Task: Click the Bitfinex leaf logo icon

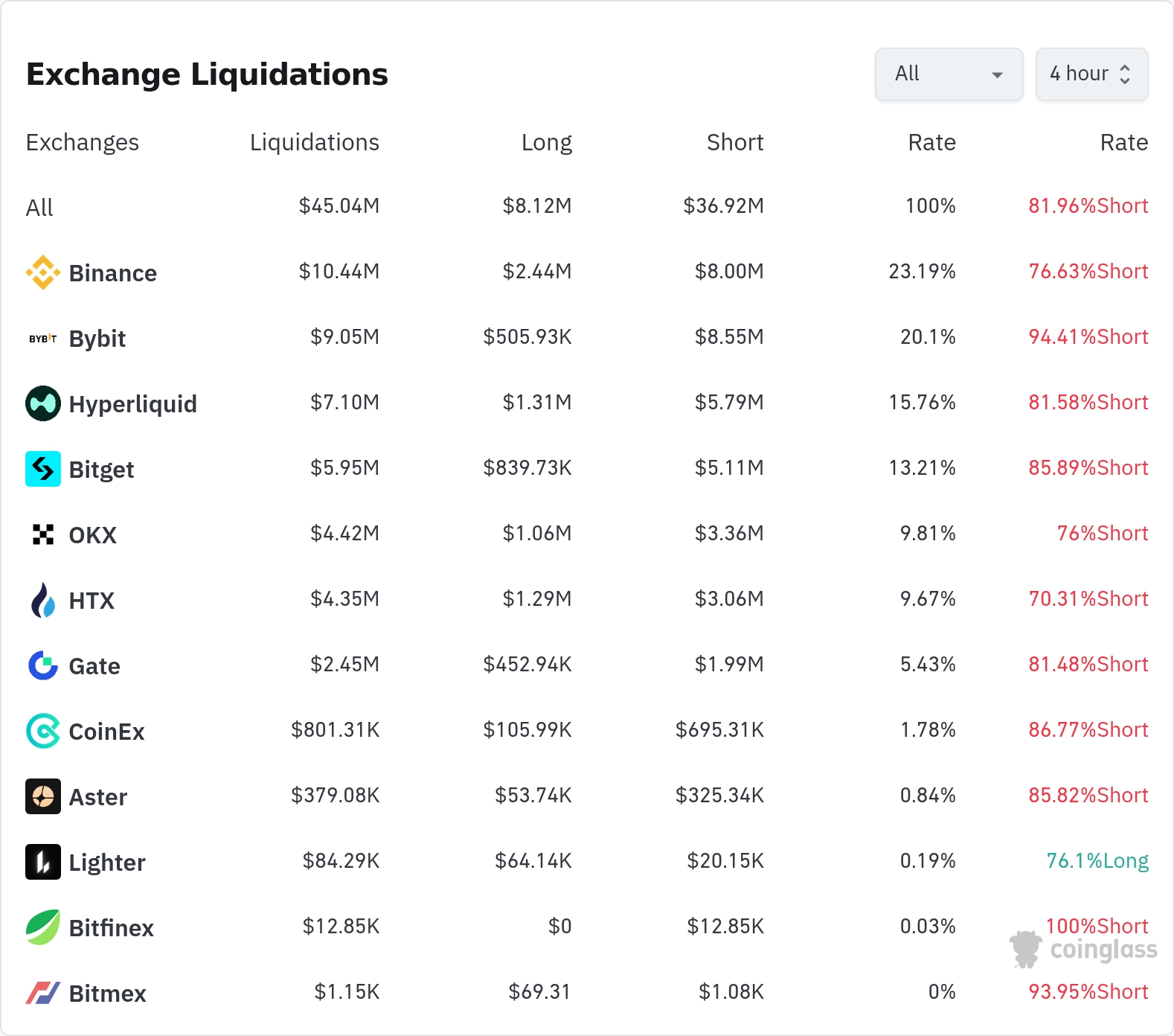Action: (x=43, y=928)
